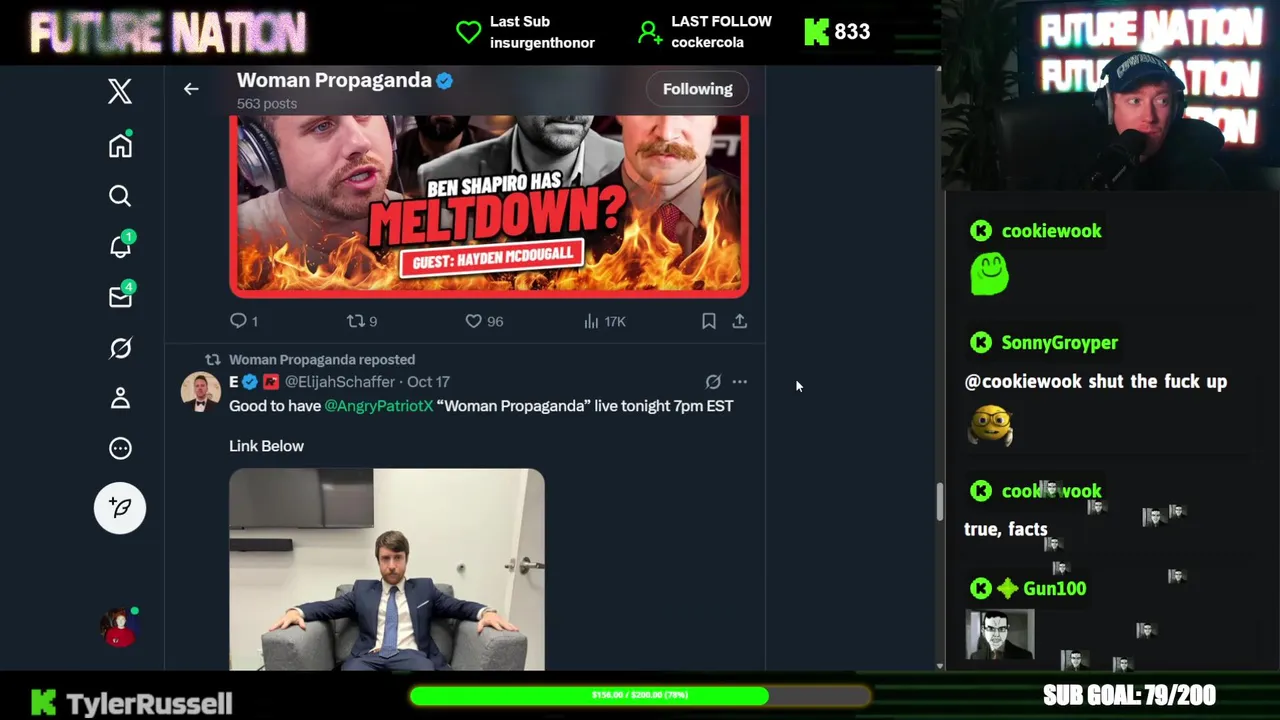Go back using the left arrow
This screenshot has height=720, width=1280.
[191, 89]
